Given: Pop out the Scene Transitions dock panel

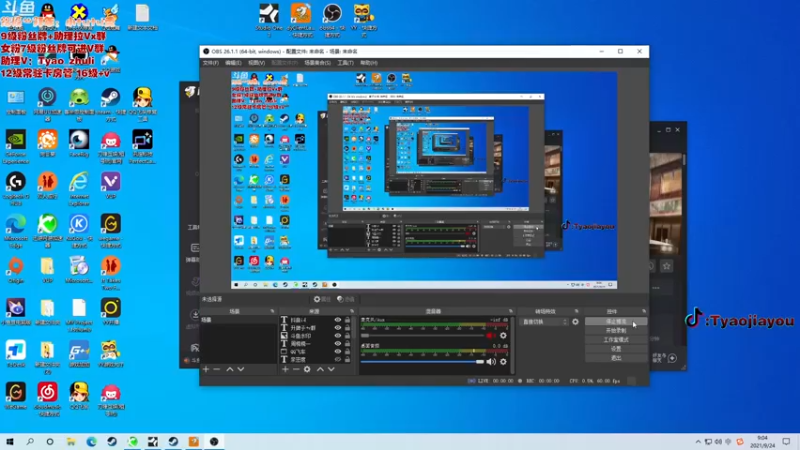Looking at the screenshot, I should (x=577, y=311).
